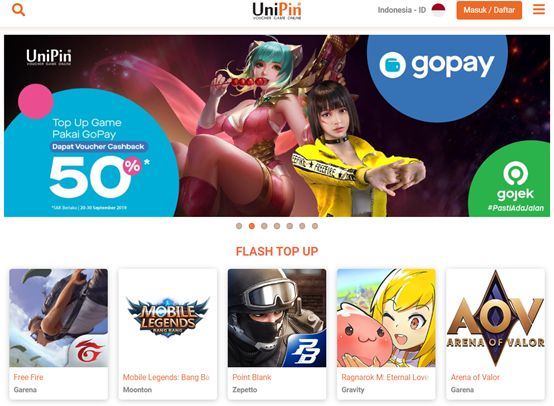Viewport: 554px width, 406px height.
Task: Click the Indonesia flag icon
Action: [x=438, y=10]
